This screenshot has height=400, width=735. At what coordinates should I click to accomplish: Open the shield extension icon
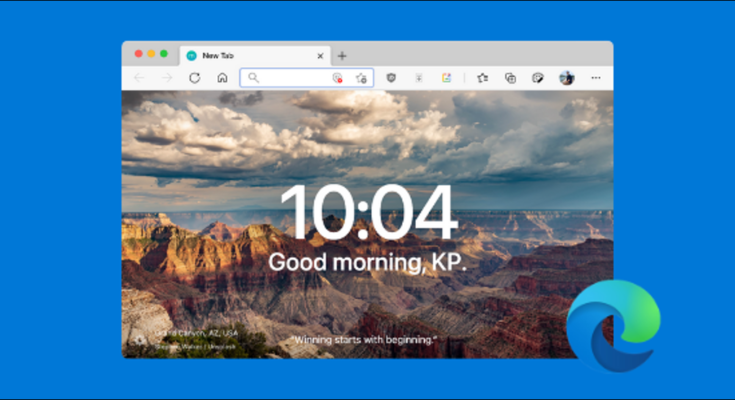click(391, 77)
